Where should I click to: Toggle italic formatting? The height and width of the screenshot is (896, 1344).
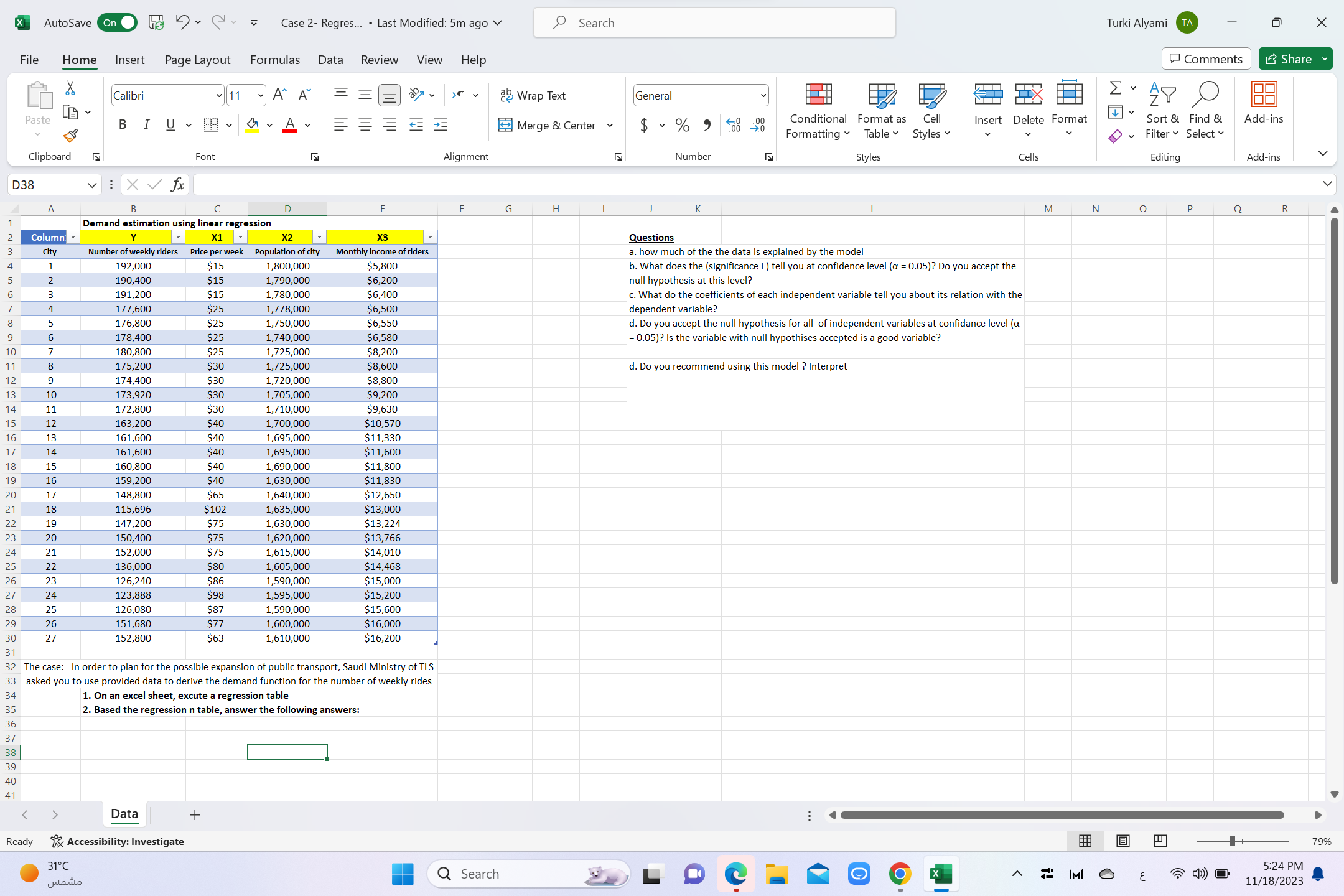[x=147, y=124]
